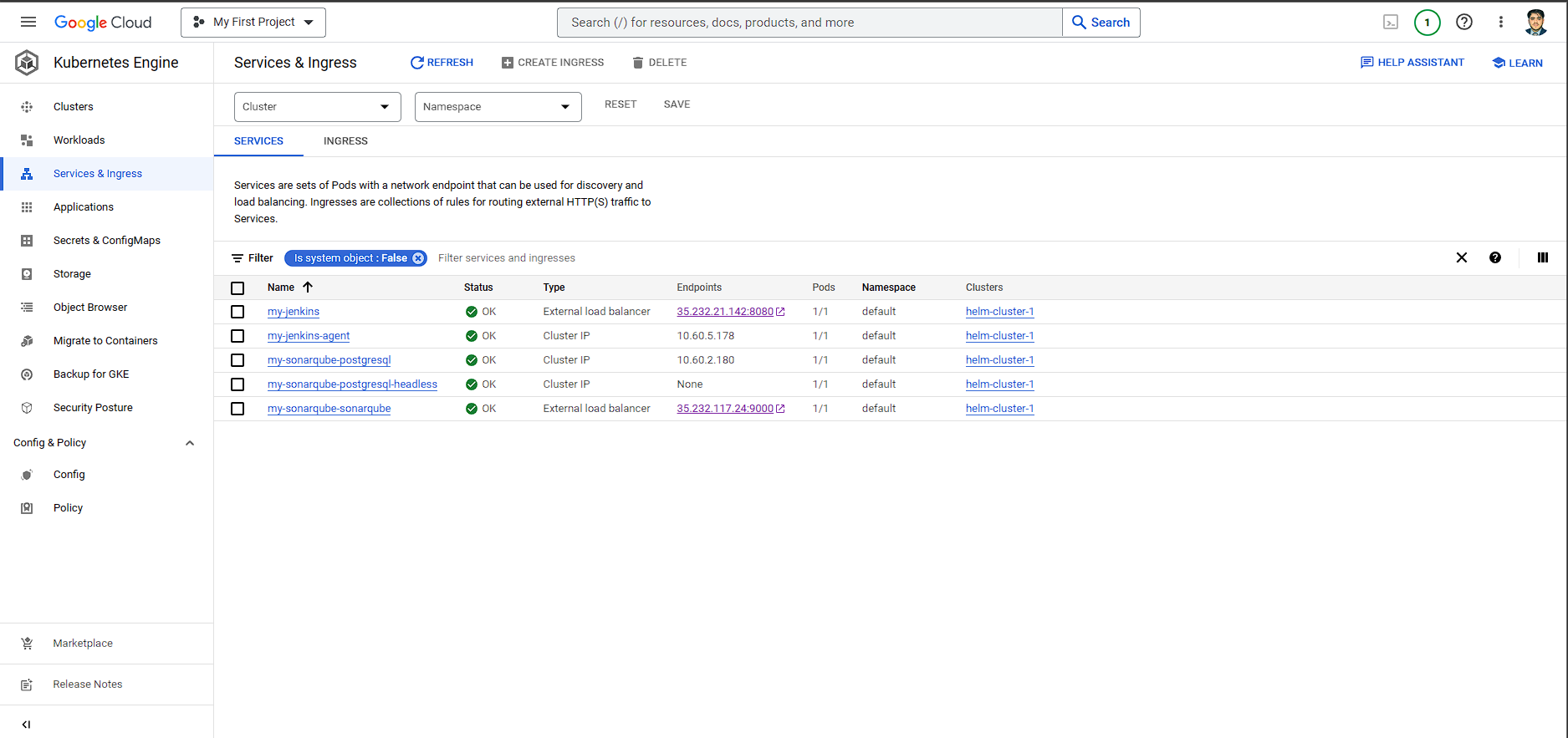Click the Delete toolbar button

point(660,63)
